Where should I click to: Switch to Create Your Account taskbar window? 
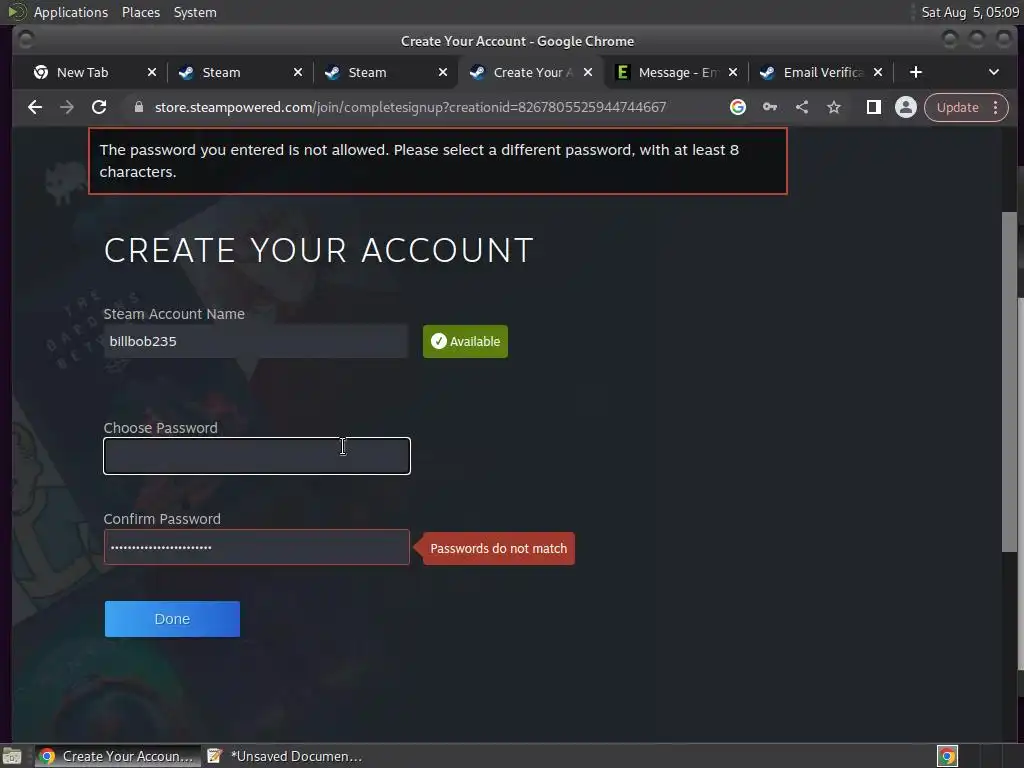pyautogui.click(x=118, y=756)
